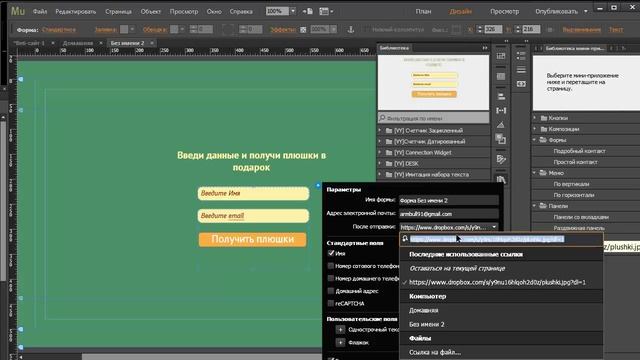Viewport: 640px width, 360px height.
Task: Click the Библиотека panel tab
Action: (x=394, y=48)
